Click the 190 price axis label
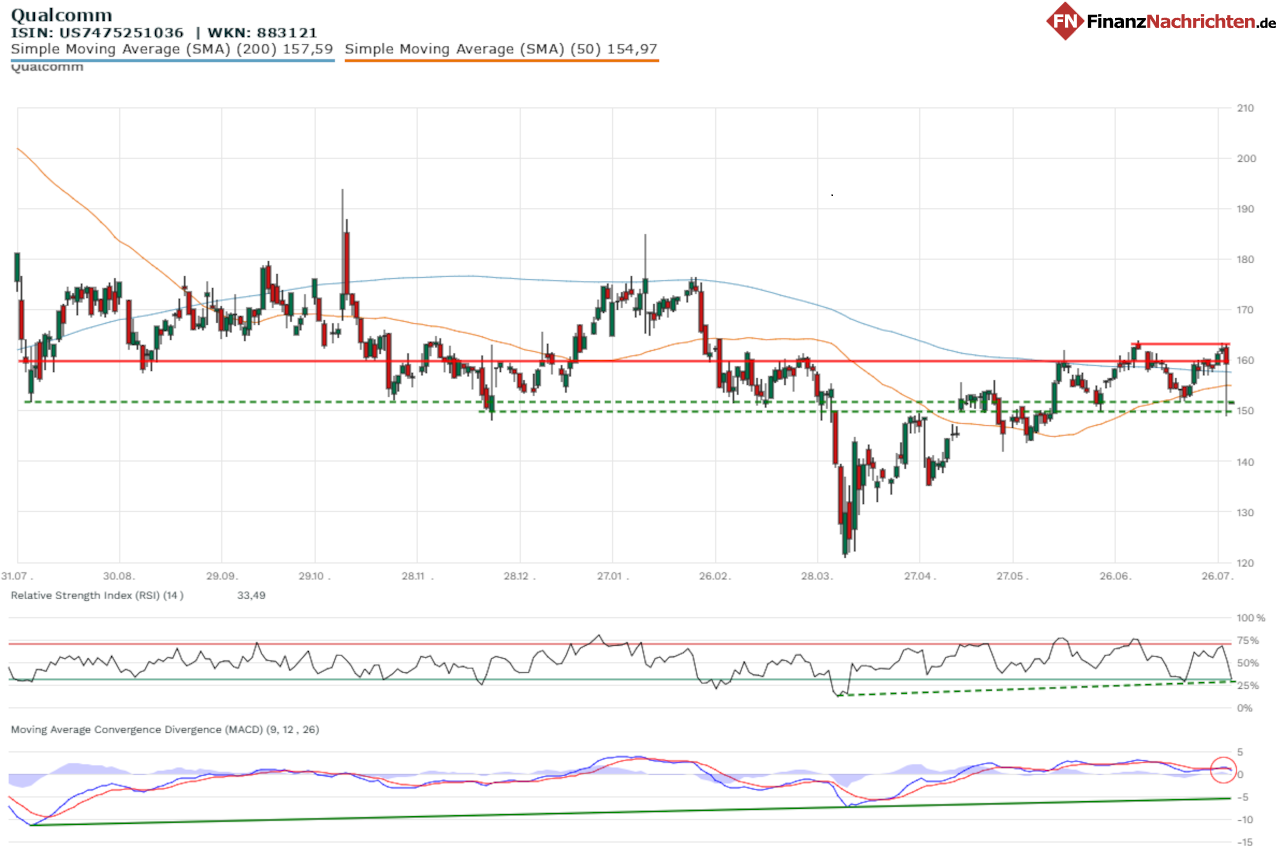Screen dimensions: 1280x850 (1246, 209)
